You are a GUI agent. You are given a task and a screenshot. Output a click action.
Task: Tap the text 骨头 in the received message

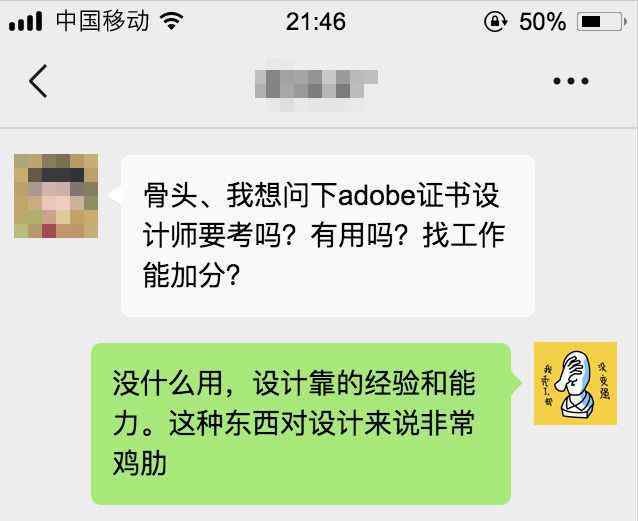point(170,196)
